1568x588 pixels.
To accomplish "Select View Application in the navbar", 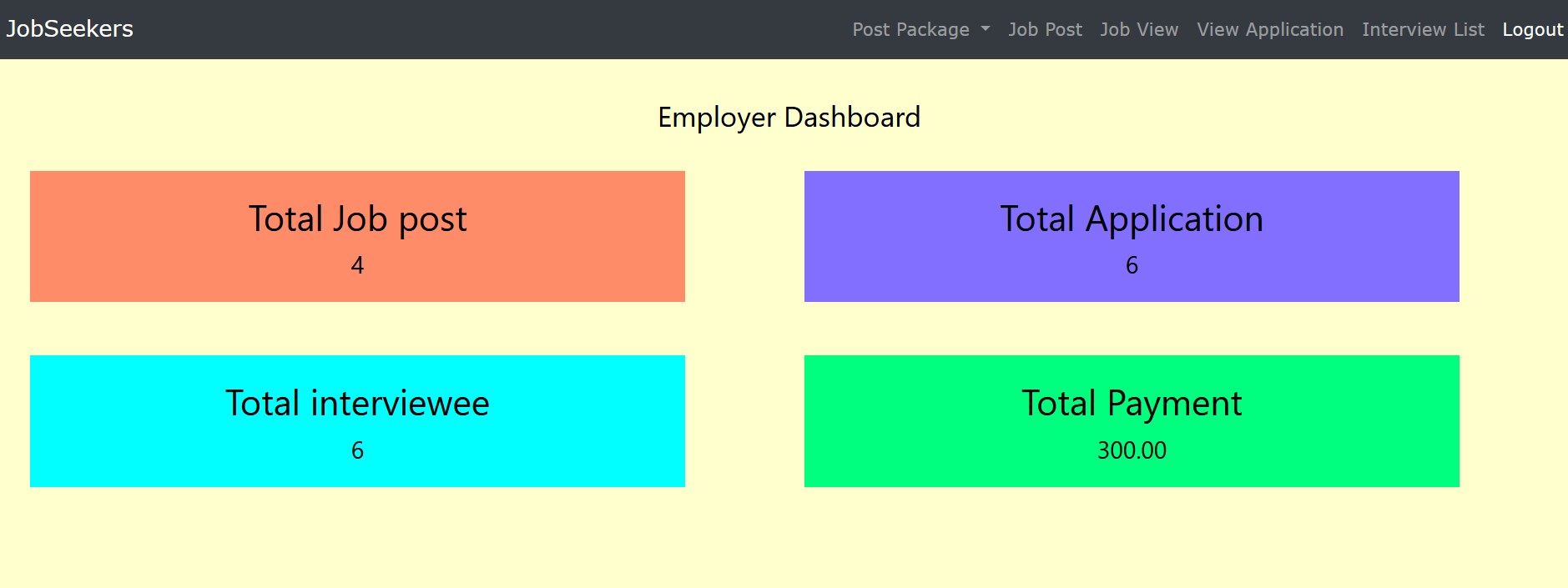I will coord(1270,29).
